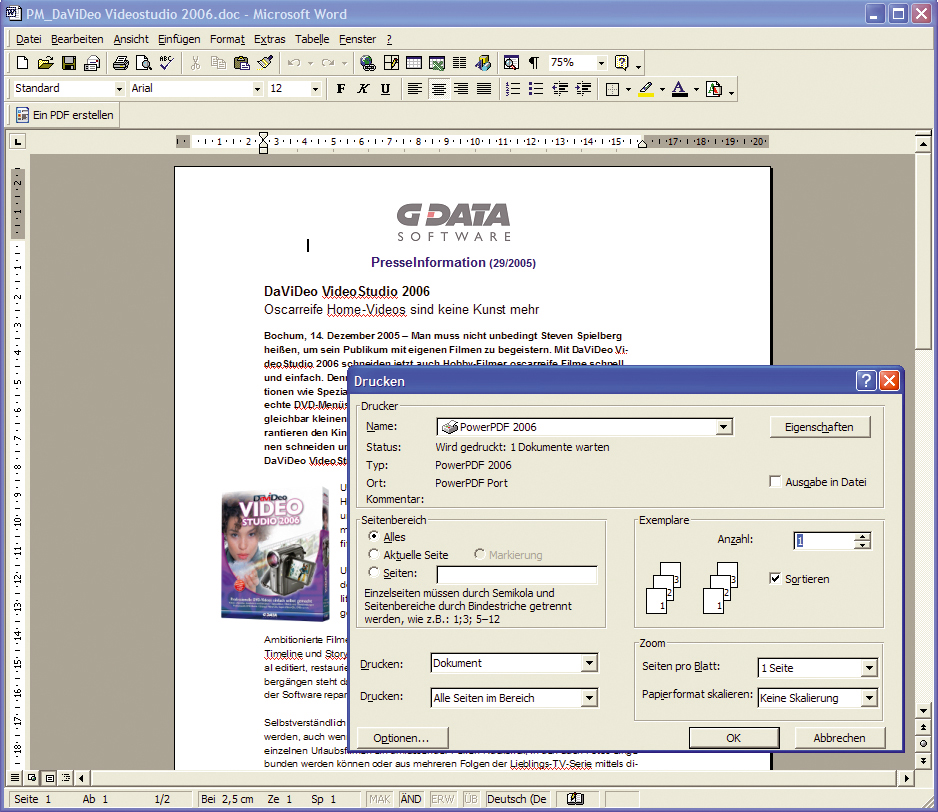The height and width of the screenshot is (812, 938).
Task: Click the justify alignment icon
Action: (484, 89)
